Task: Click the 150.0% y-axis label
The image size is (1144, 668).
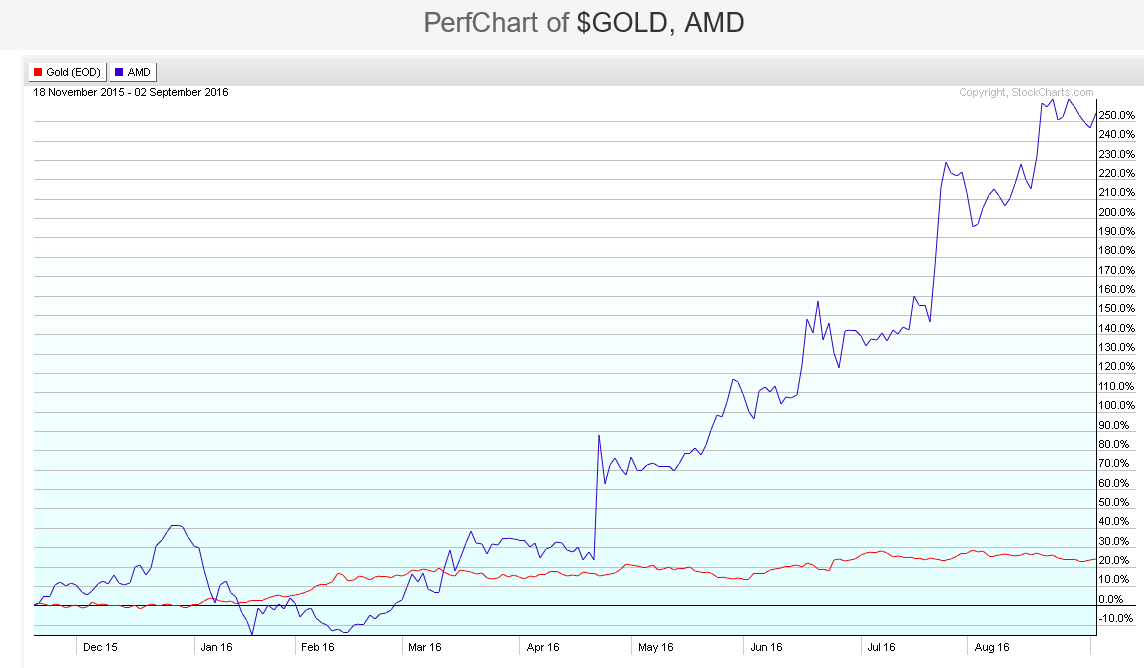Action: [1115, 308]
